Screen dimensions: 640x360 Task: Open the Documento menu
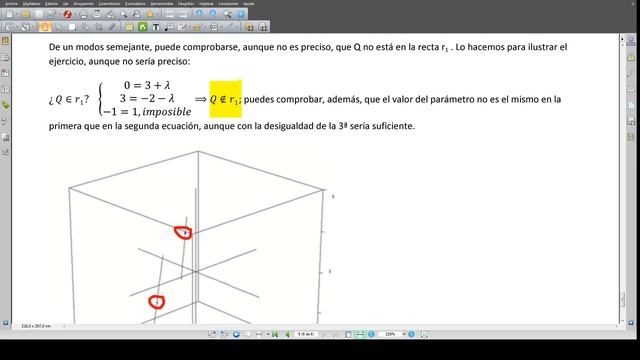pos(83,4)
